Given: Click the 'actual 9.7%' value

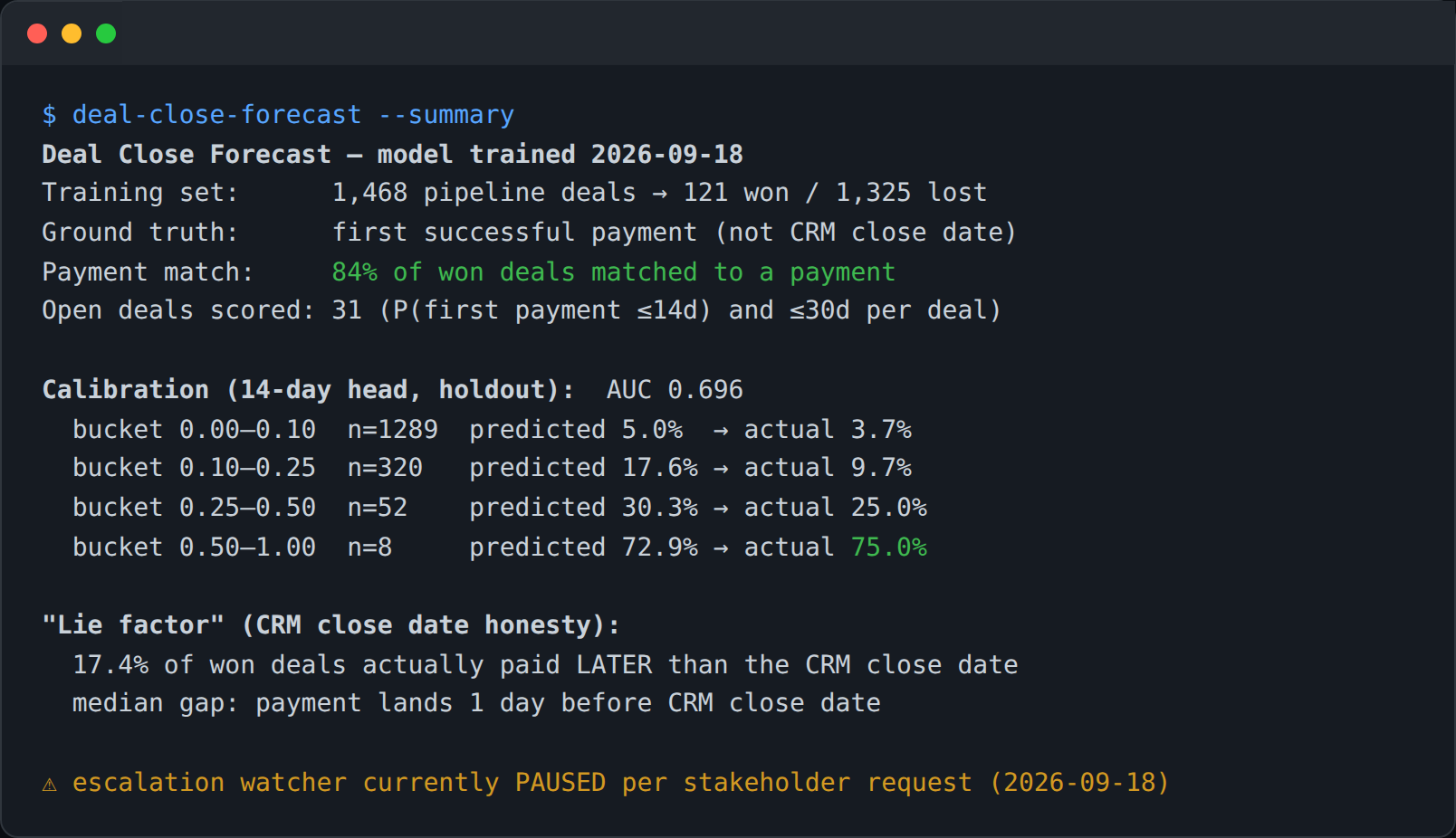Looking at the screenshot, I should click(828, 468).
